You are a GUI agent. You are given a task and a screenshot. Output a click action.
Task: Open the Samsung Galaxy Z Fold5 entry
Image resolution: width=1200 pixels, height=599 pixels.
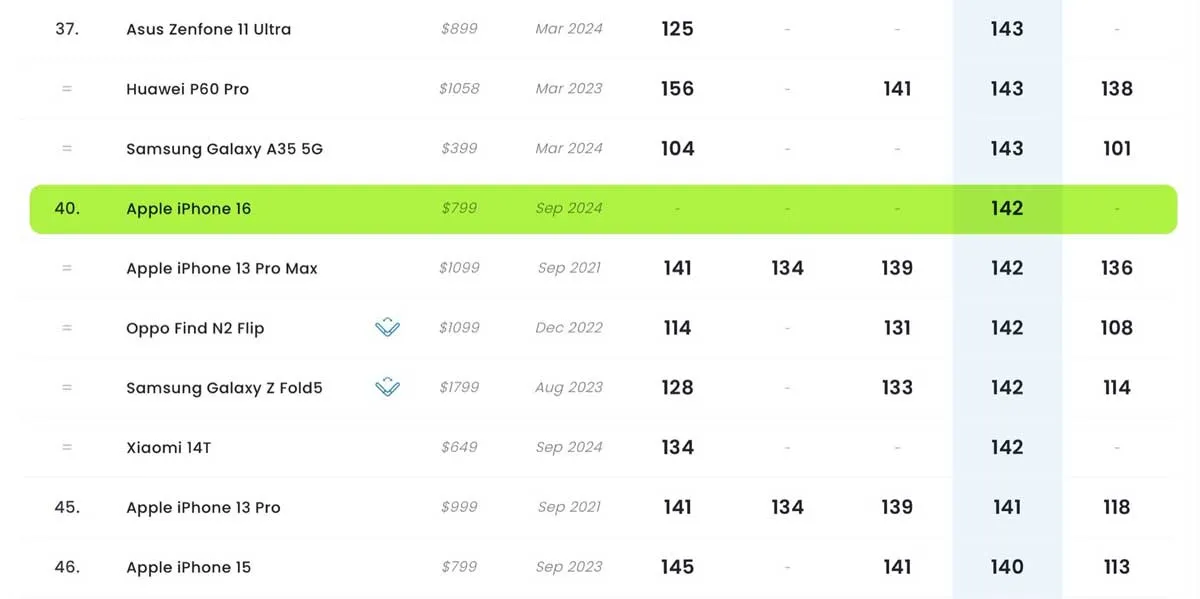[224, 388]
